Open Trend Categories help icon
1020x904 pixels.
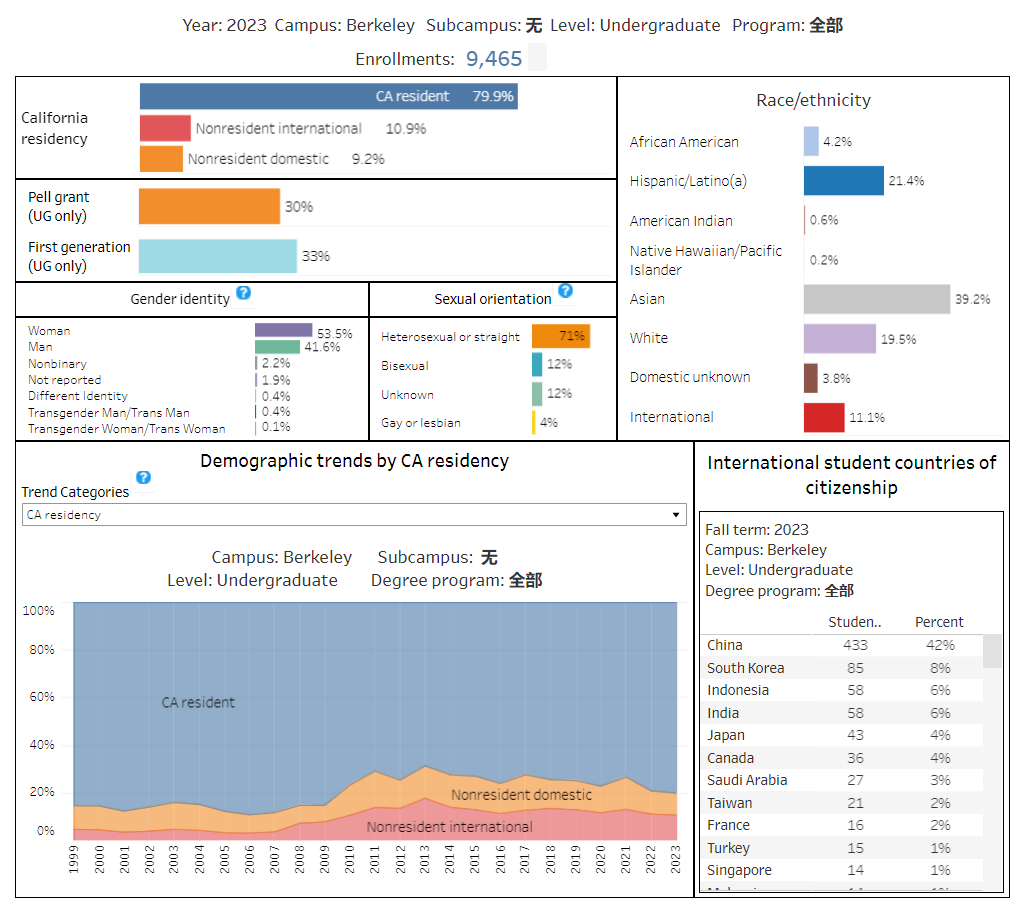pos(143,477)
